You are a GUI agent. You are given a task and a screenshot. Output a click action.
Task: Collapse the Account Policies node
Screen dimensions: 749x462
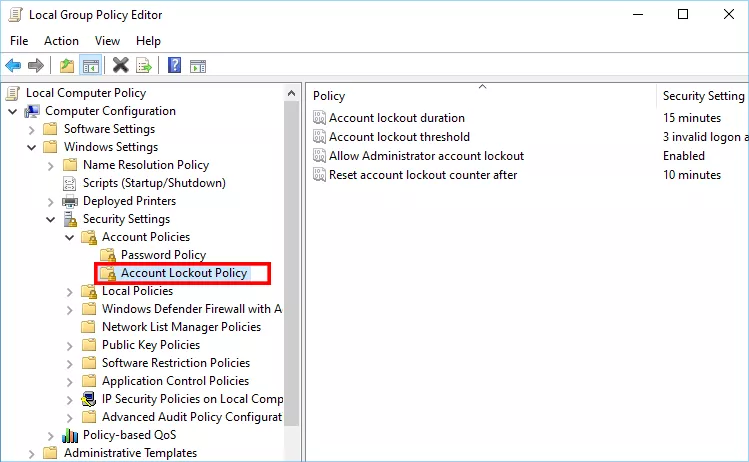70,237
